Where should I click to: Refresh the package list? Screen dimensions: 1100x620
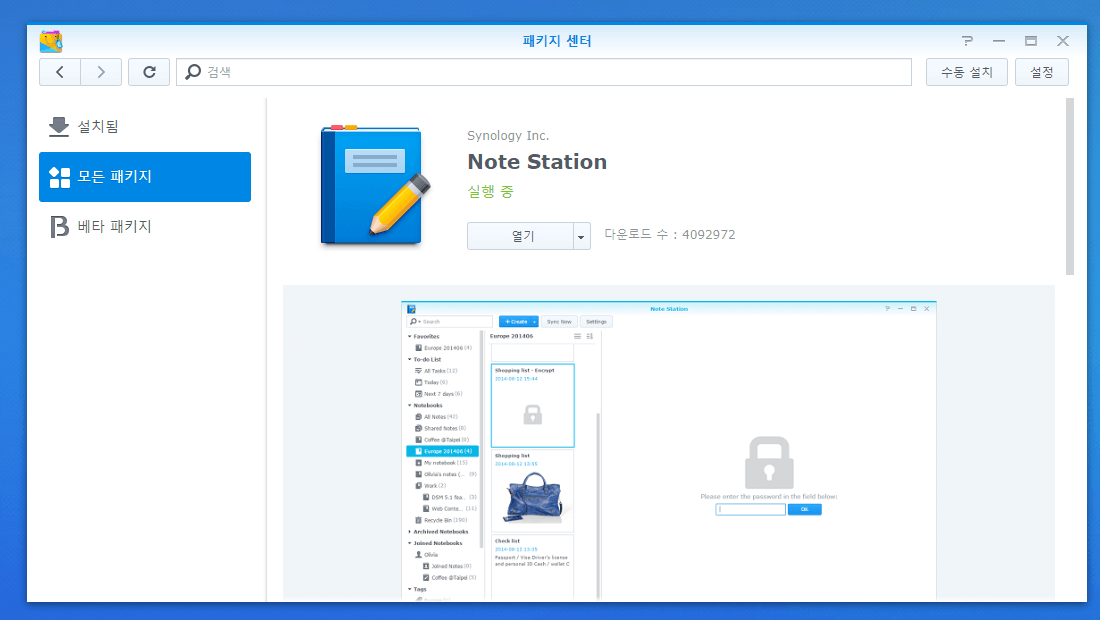(149, 72)
